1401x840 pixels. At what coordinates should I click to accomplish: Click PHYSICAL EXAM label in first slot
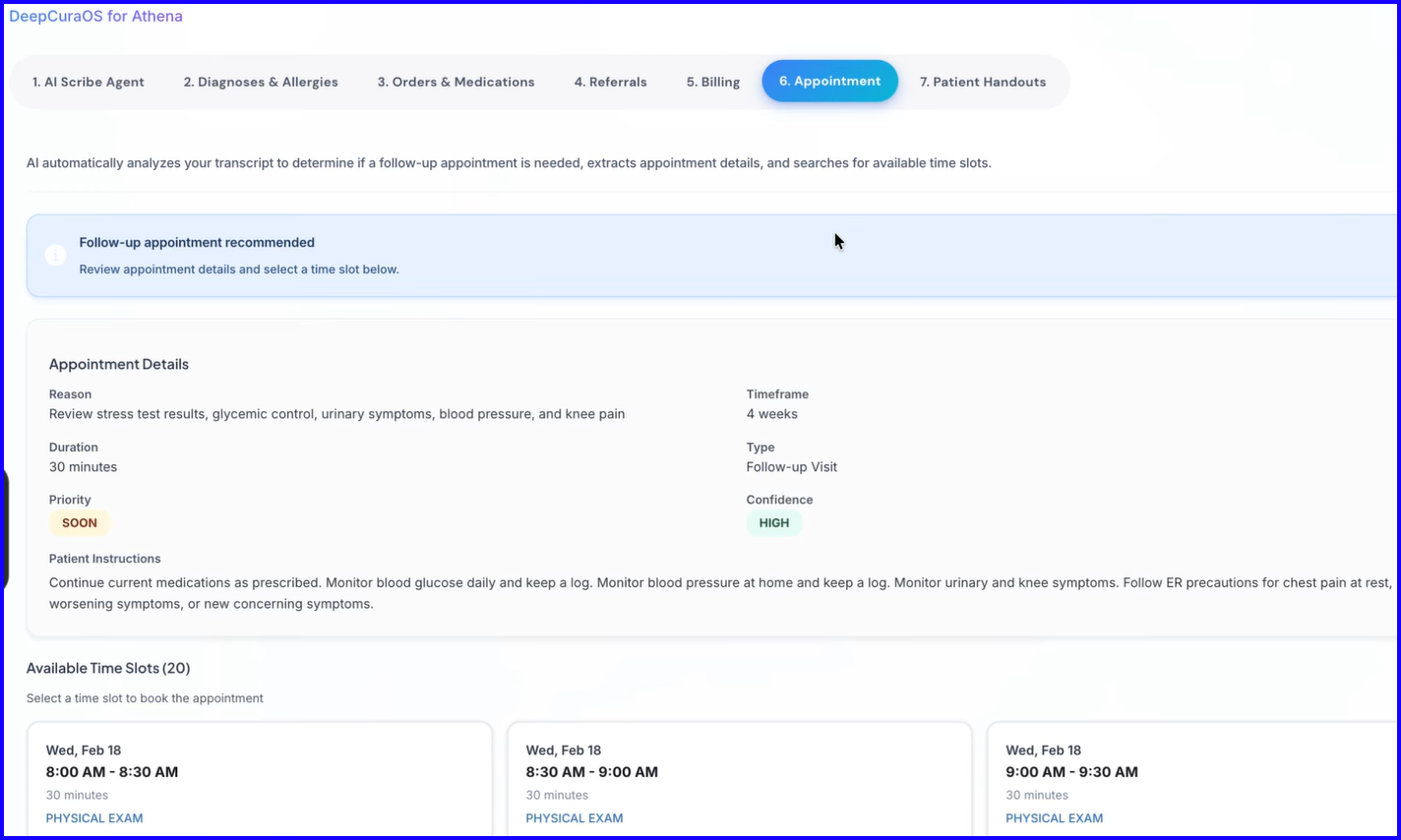(94, 818)
